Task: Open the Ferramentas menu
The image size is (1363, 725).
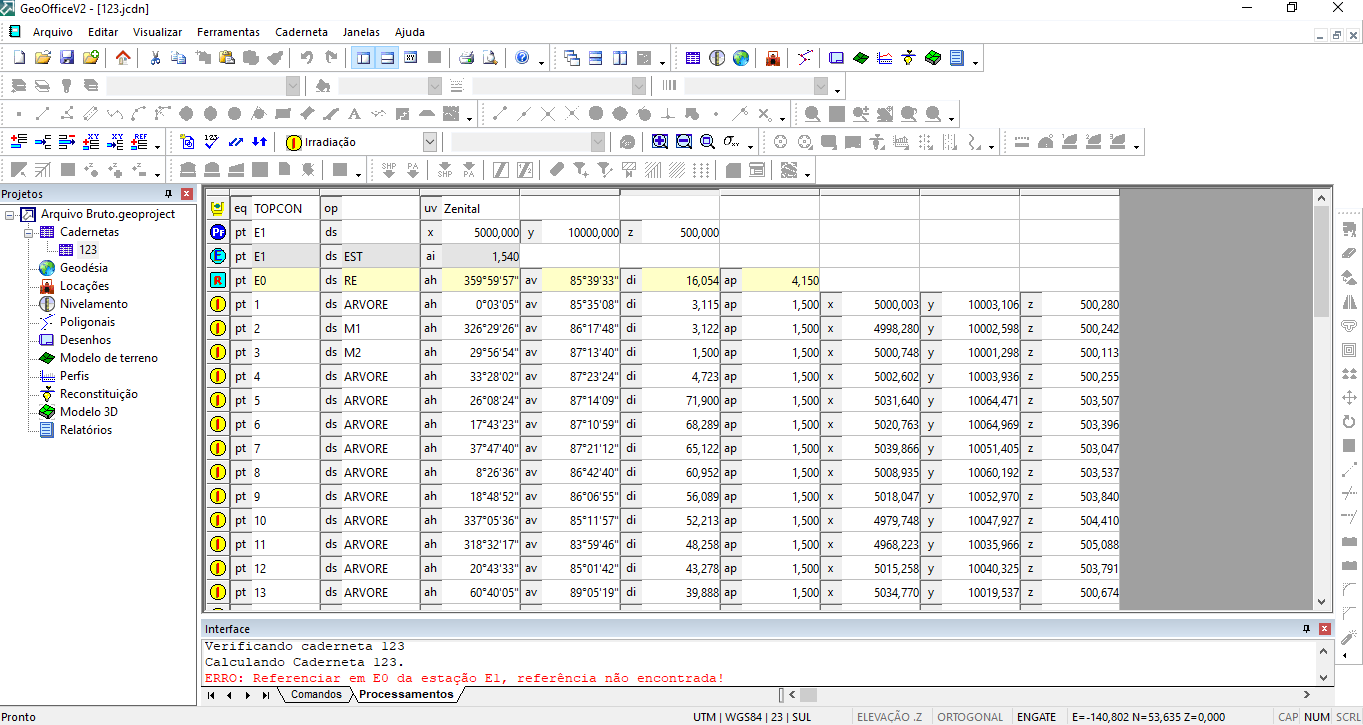Action: [228, 32]
